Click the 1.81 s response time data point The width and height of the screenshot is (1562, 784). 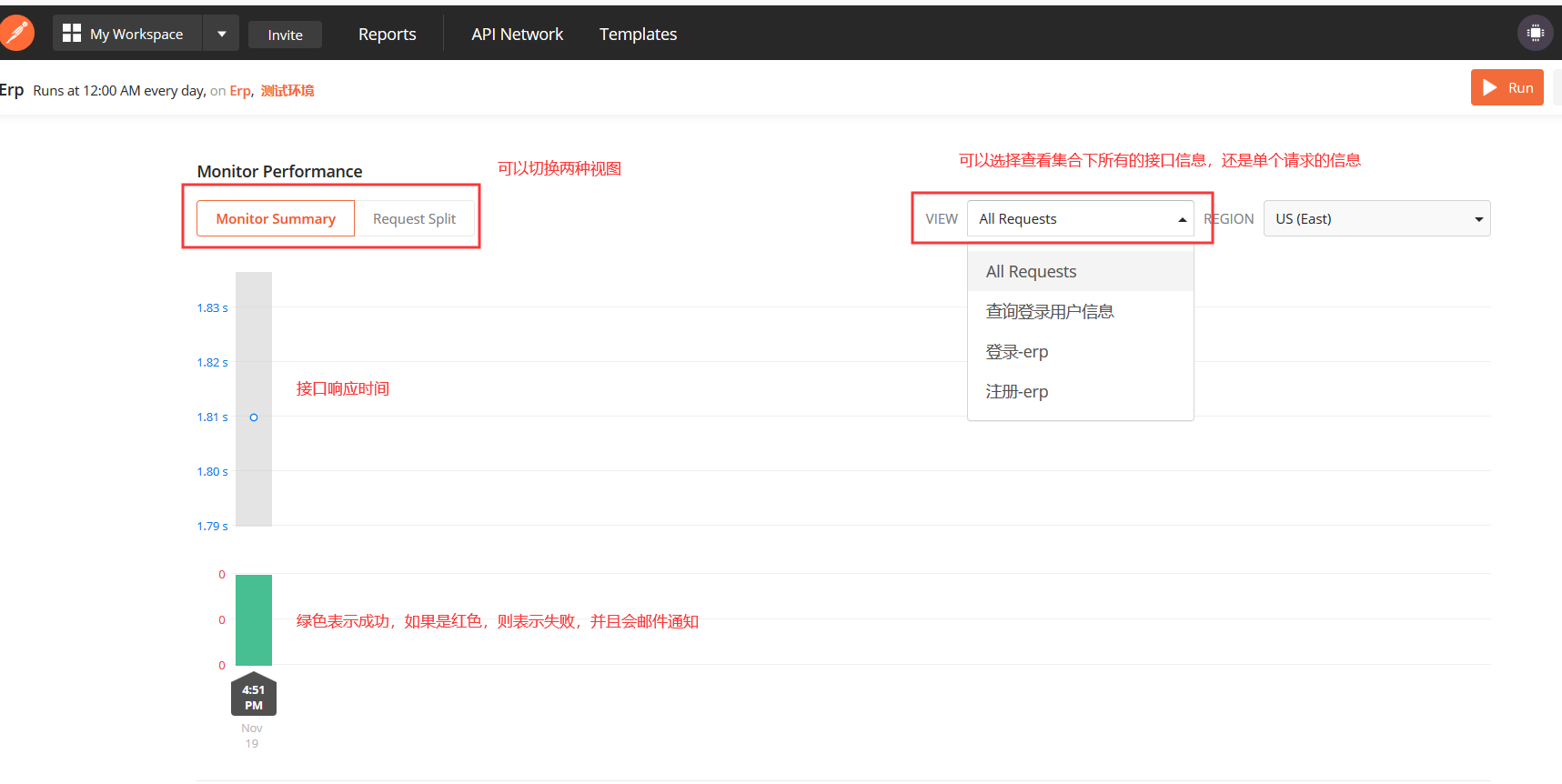(x=254, y=417)
